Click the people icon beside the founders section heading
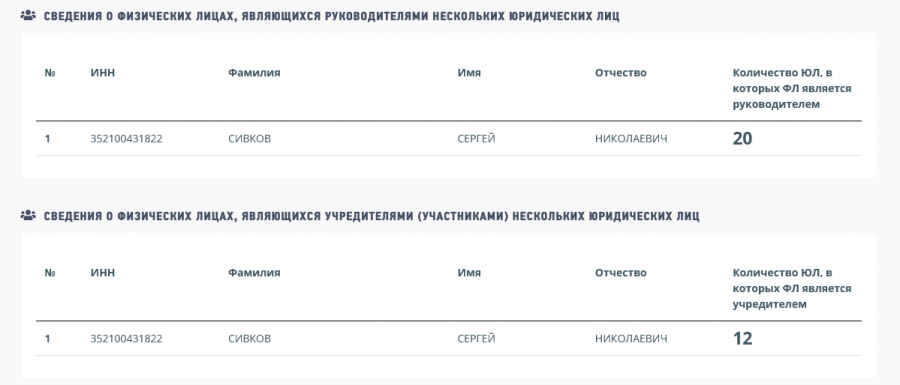Image resolution: width=900 pixels, height=385 pixels. (28, 216)
